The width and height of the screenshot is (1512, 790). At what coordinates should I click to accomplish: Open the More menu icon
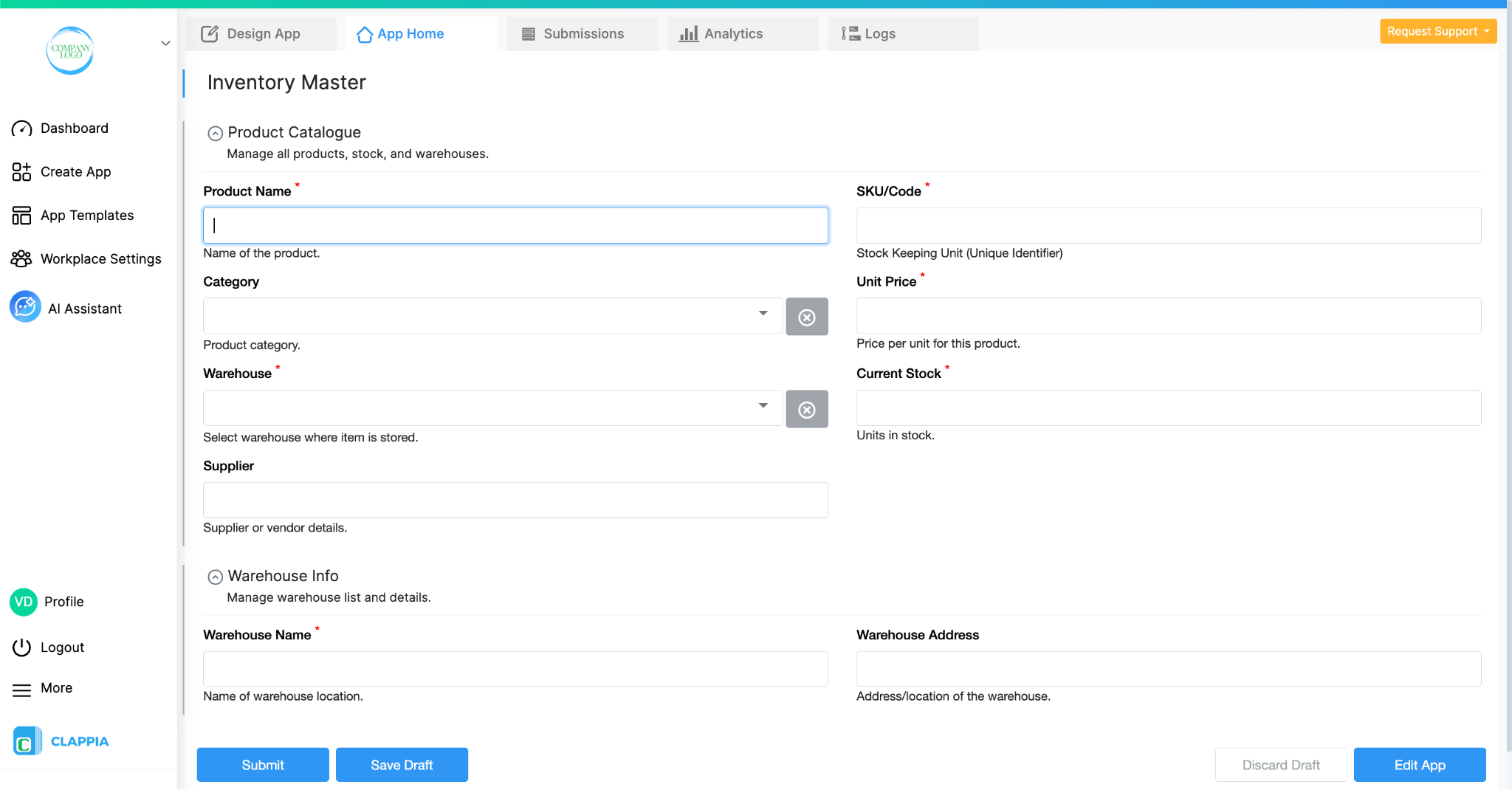pyautogui.click(x=21, y=688)
